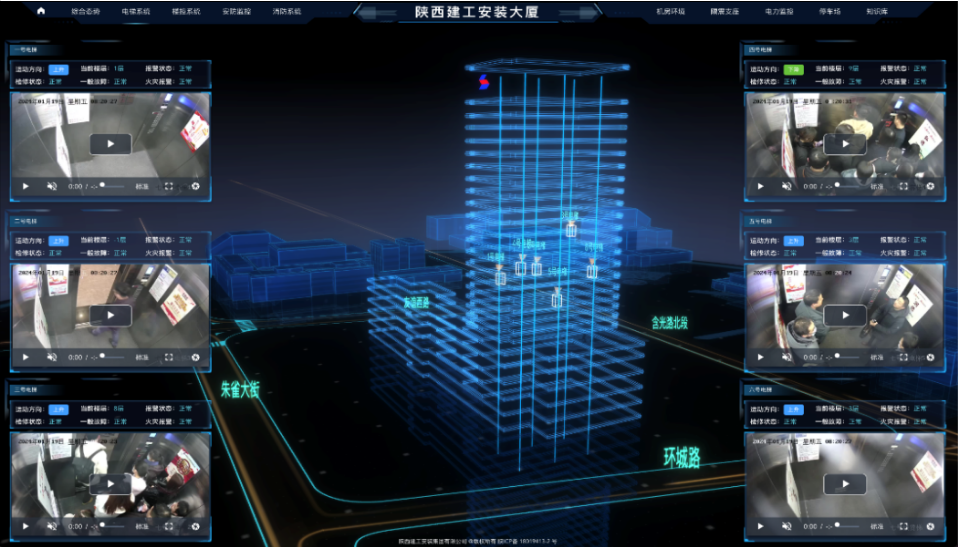Open 标准 quality selector for 二号电梯 video

142,358
